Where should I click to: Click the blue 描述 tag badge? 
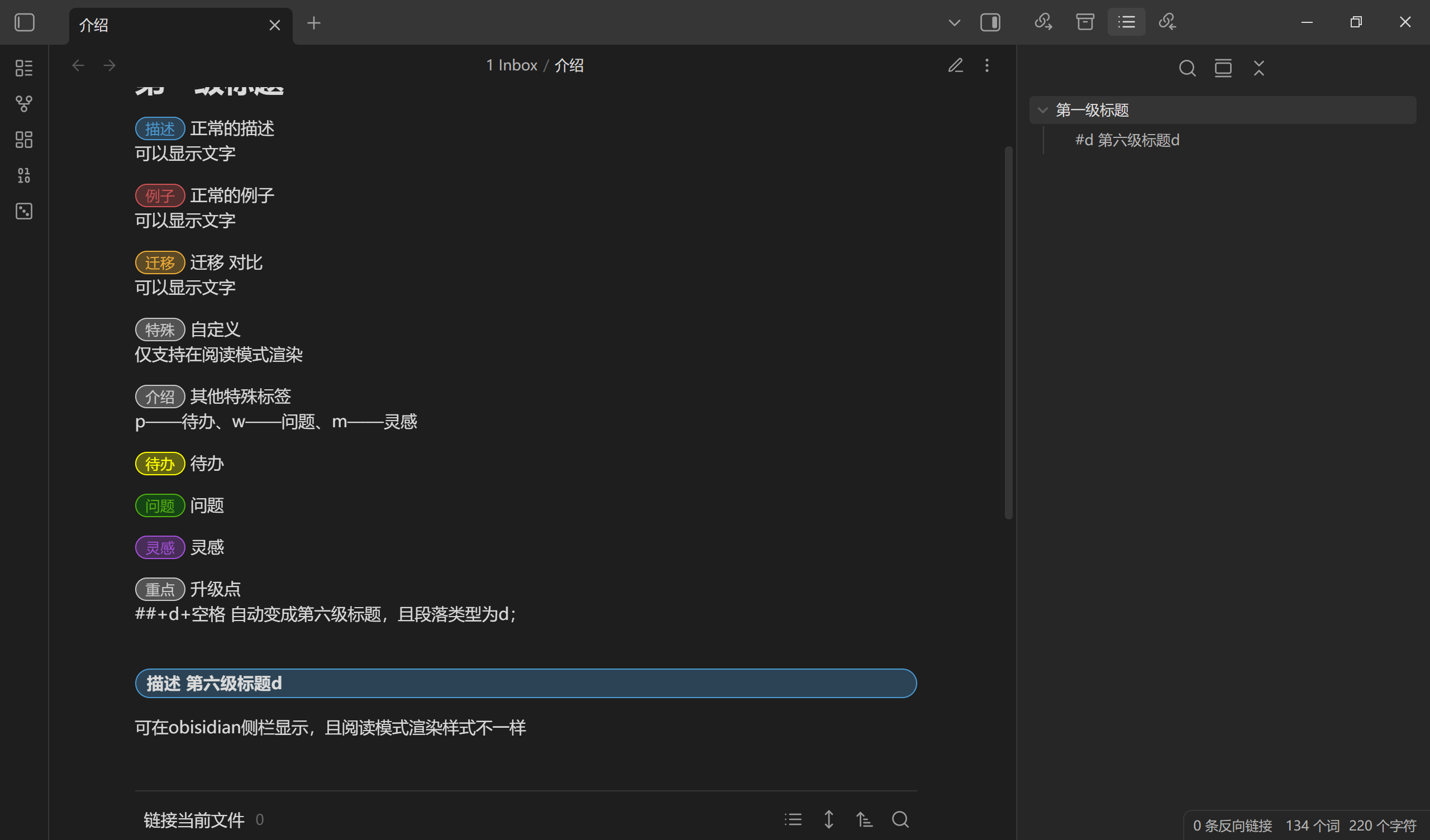pos(160,129)
